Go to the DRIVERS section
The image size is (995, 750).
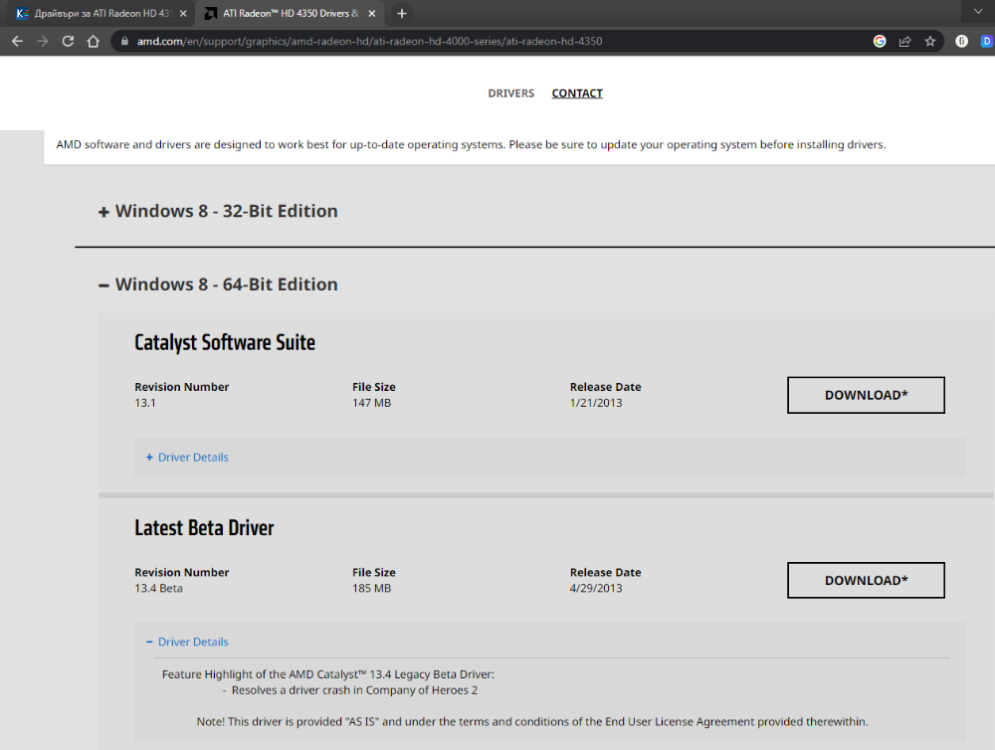click(511, 93)
